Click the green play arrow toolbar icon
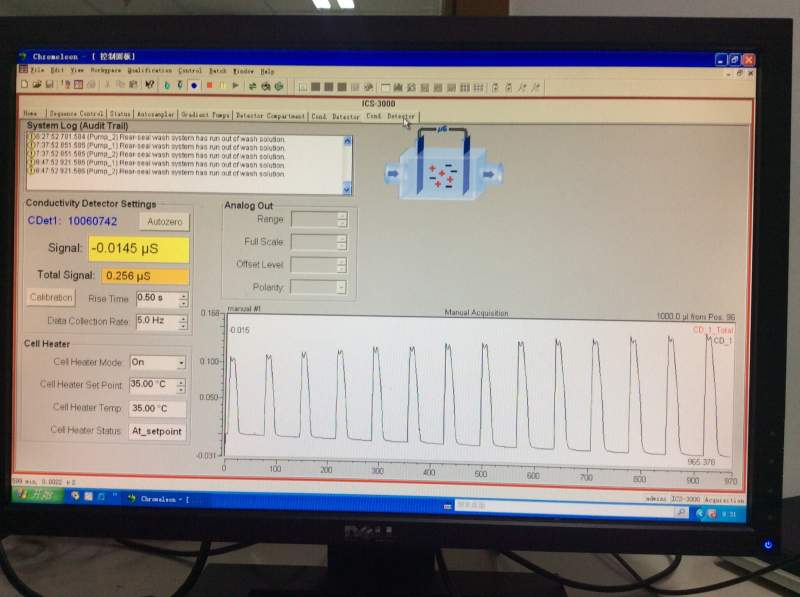Viewport: 800px width, 597px height. click(235, 85)
